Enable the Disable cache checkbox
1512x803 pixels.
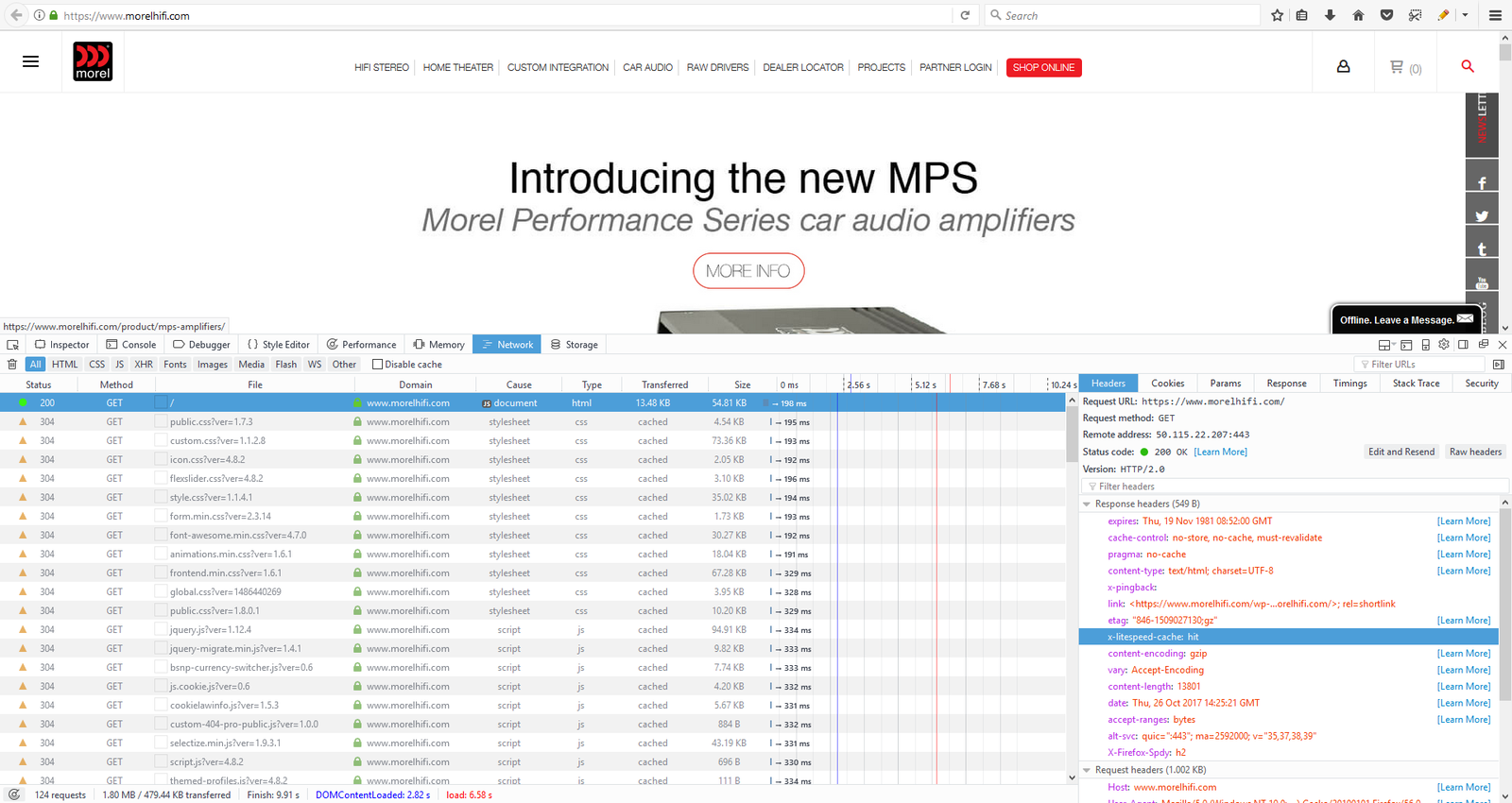378,365
